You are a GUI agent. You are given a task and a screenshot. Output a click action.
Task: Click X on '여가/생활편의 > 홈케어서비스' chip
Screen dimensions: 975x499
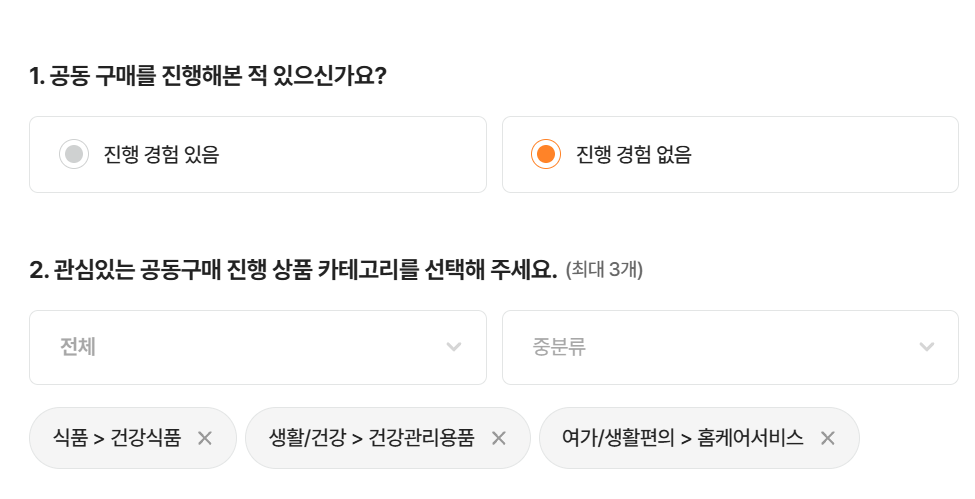click(827, 438)
